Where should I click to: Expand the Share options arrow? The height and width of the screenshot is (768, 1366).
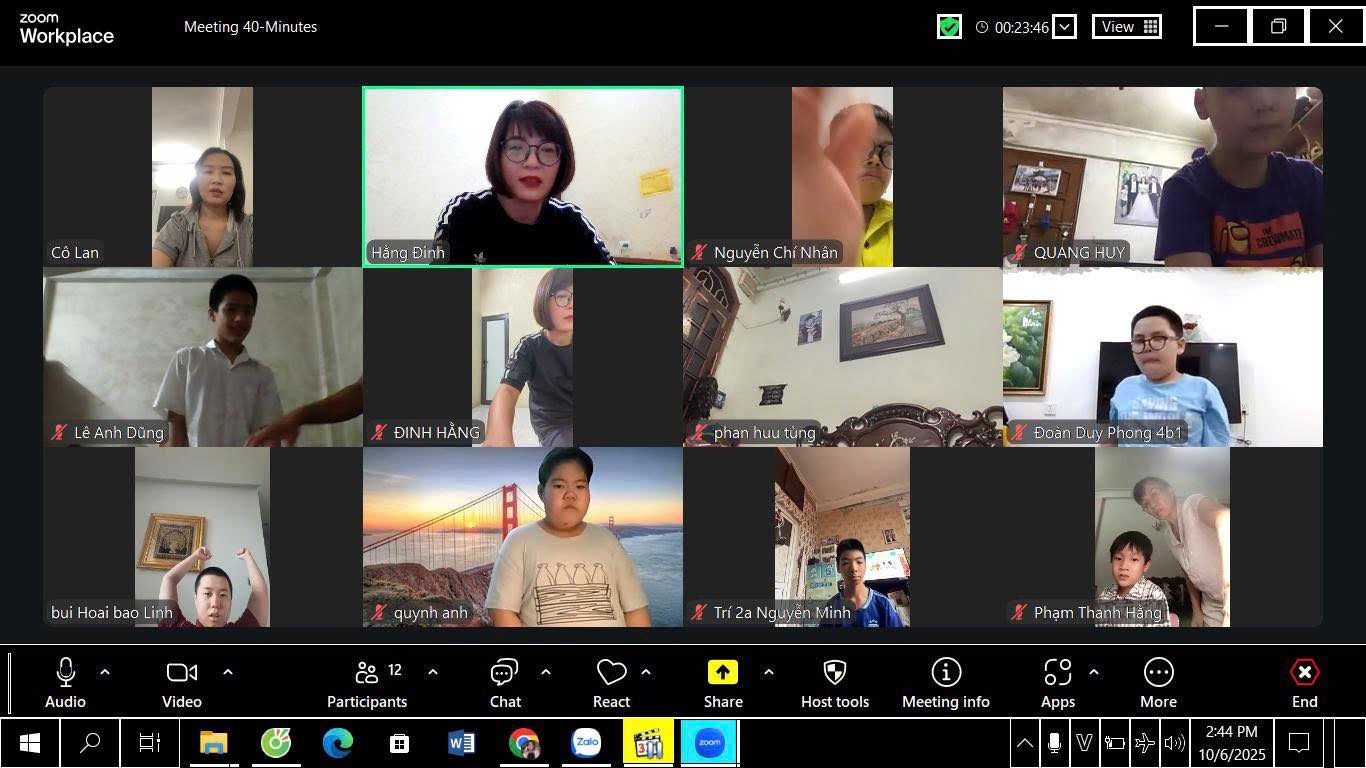click(x=768, y=672)
